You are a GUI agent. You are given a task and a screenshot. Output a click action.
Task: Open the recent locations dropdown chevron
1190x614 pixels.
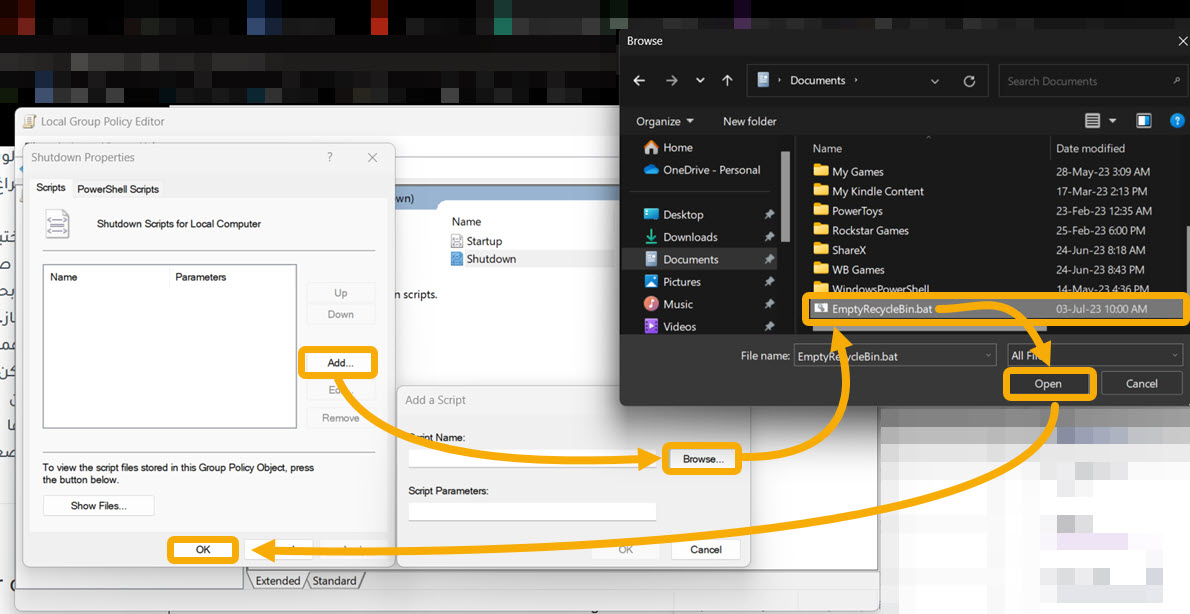700,81
